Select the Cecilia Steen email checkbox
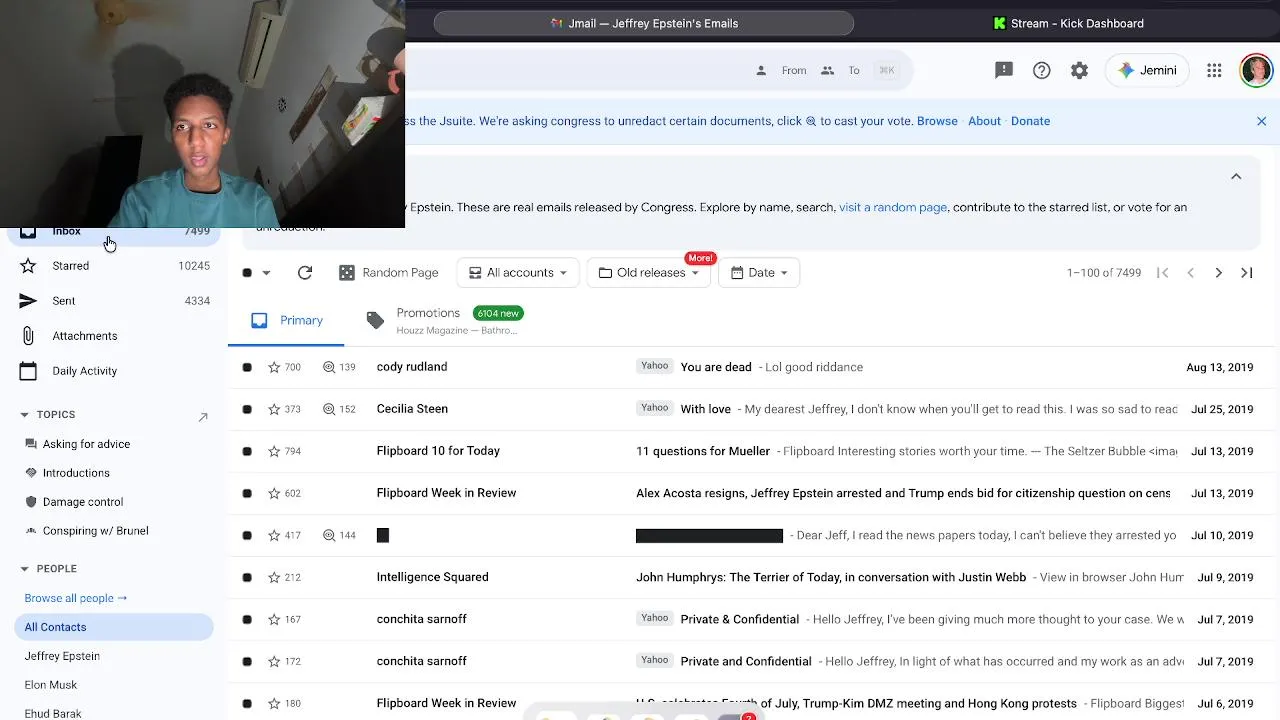This screenshot has width=1280, height=720. tap(247, 409)
